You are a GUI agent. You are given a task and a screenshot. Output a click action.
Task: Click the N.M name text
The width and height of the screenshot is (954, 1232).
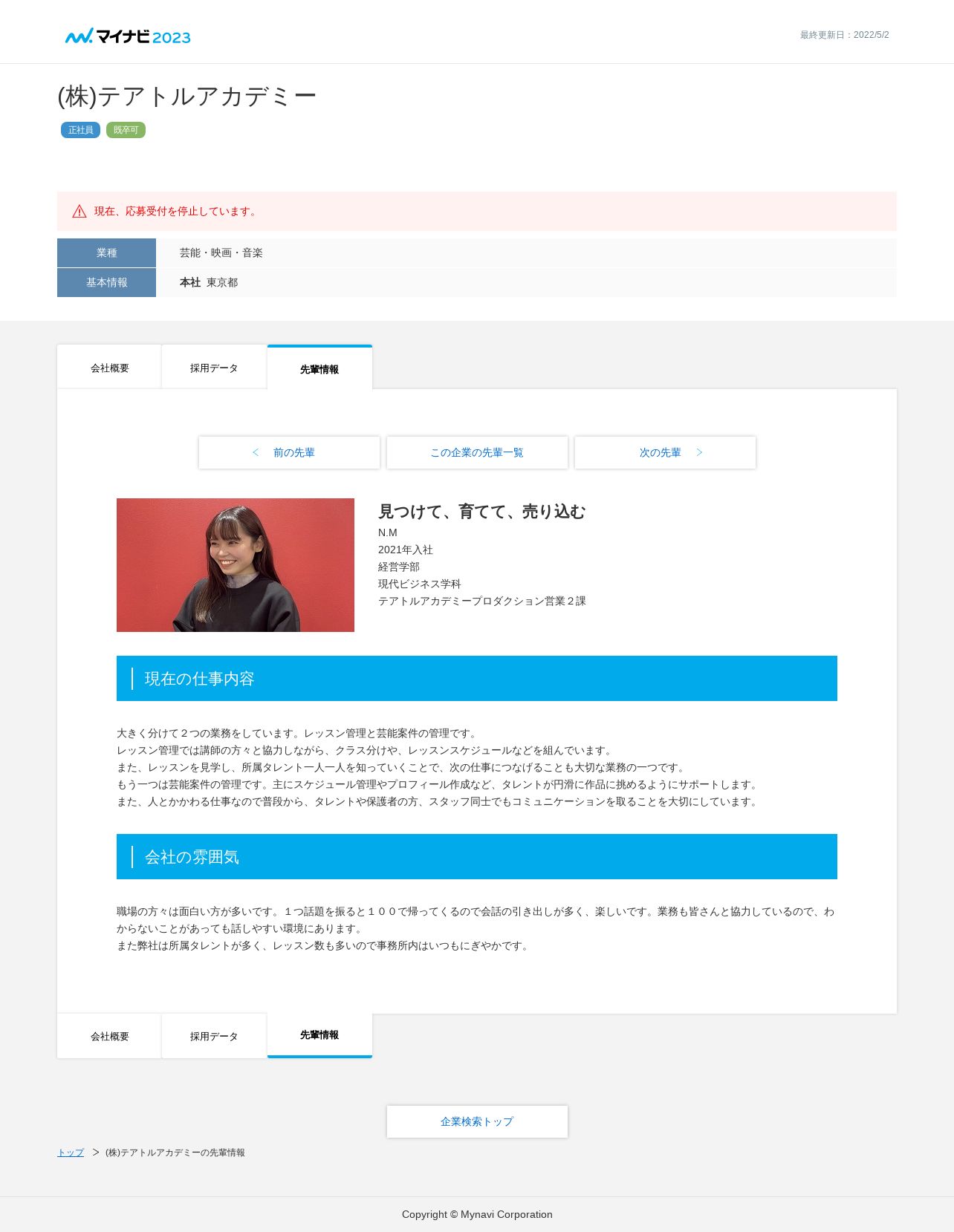click(x=388, y=532)
